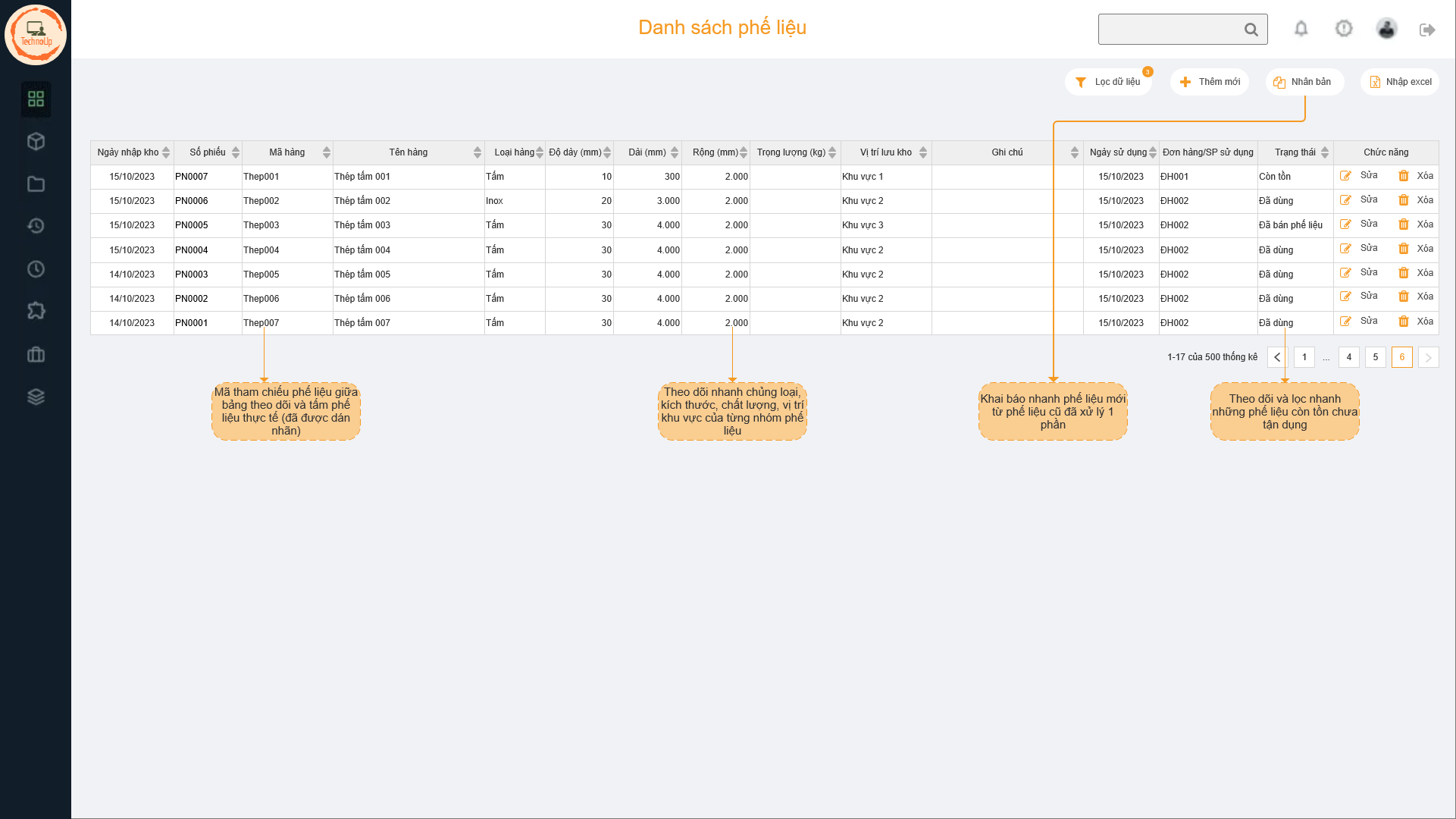Viewport: 1456px width, 819px height.
Task: Sort by Tên hàng column arrows
Action: coord(477,152)
